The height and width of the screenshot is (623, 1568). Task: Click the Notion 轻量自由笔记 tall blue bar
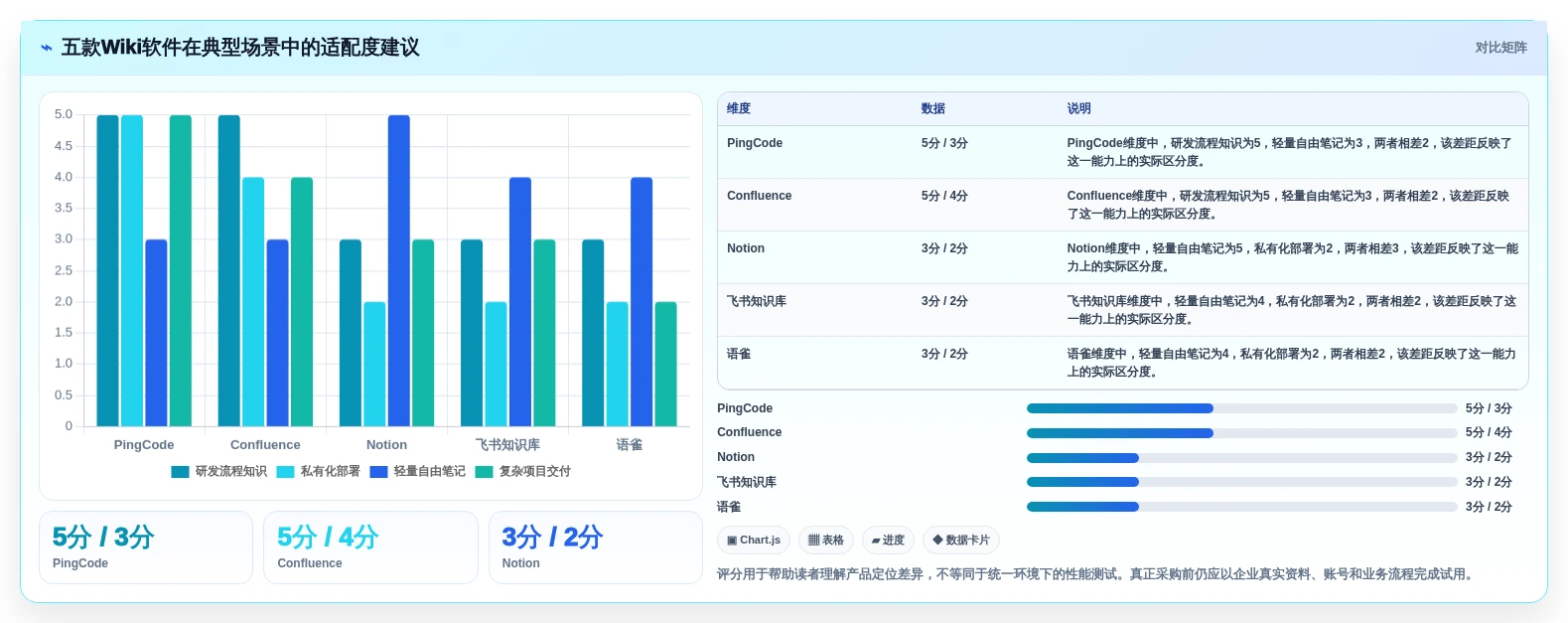pyautogui.click(x=399, y=270)
